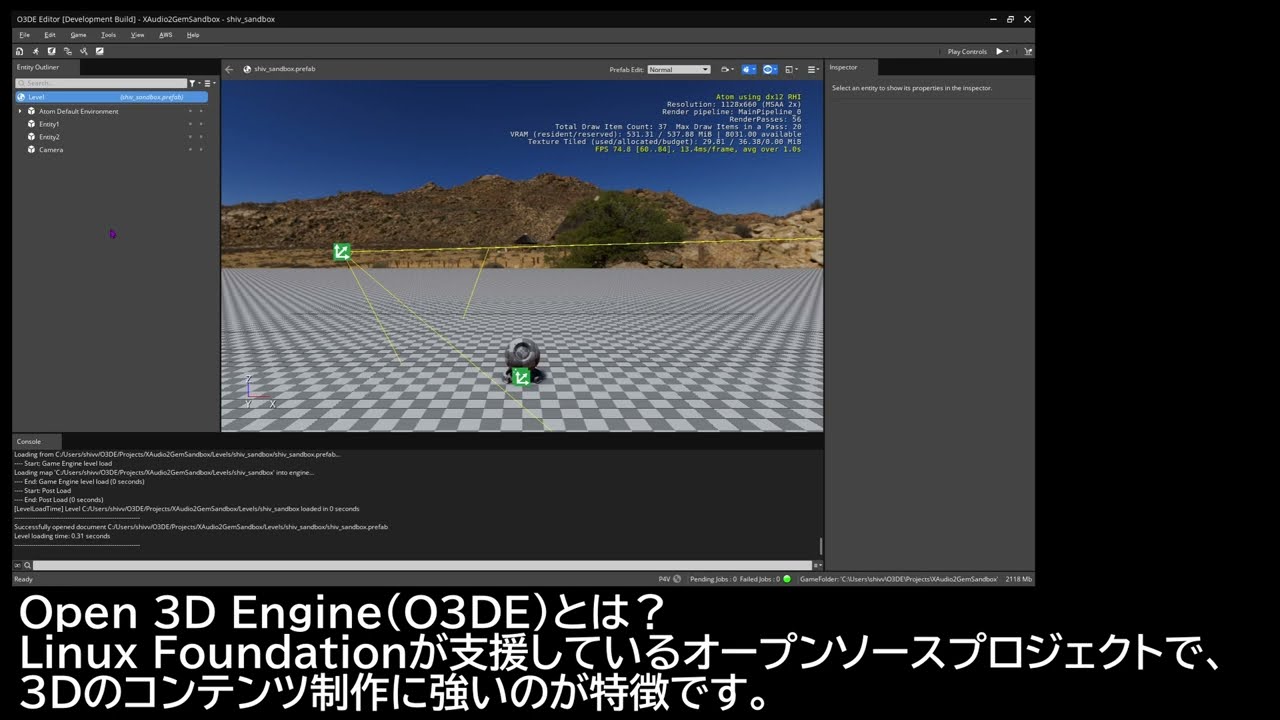Click the linked nodes toolbar icon

pos(68,51)
